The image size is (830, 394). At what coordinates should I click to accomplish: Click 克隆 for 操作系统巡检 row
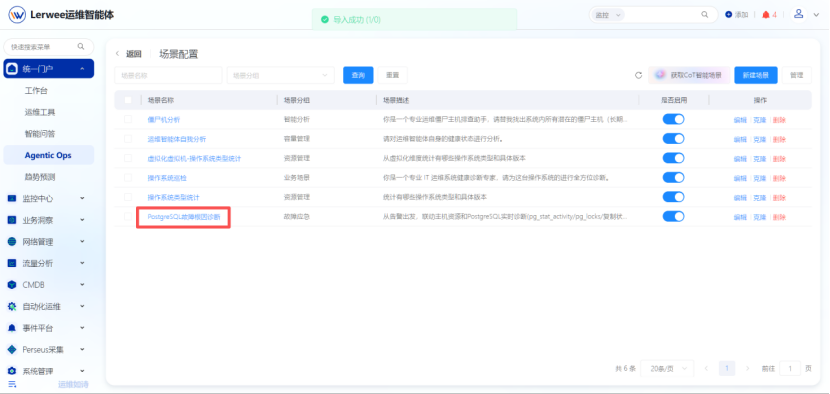click(x=760, y=178)
